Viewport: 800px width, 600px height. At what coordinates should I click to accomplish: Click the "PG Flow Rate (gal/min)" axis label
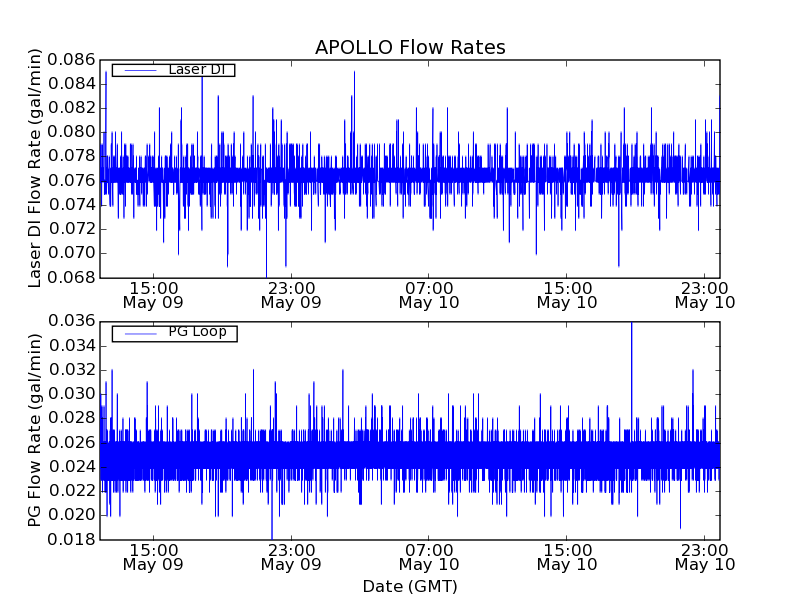click(35, 430)
